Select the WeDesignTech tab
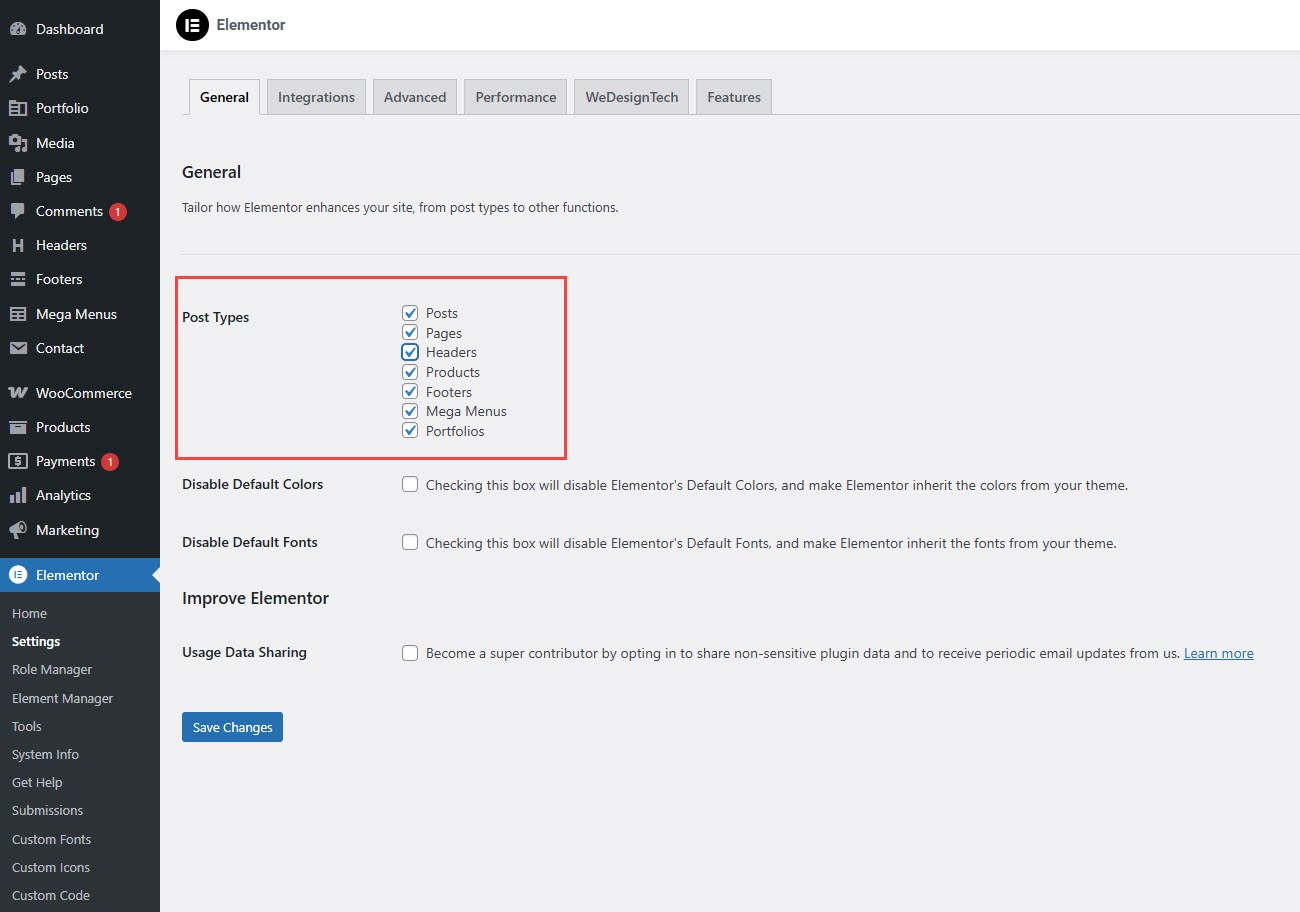 pyautogui.click(x=631, y=97)
